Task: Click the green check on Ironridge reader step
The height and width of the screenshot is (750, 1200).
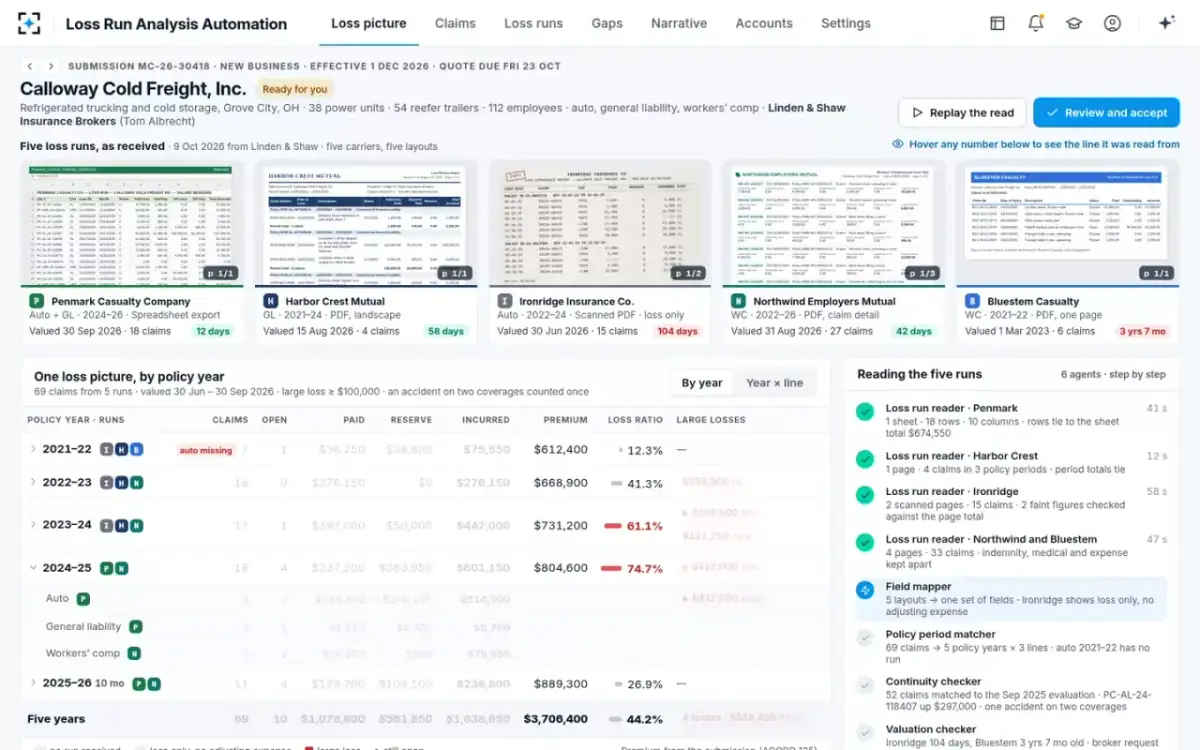Action: point(865,495)
